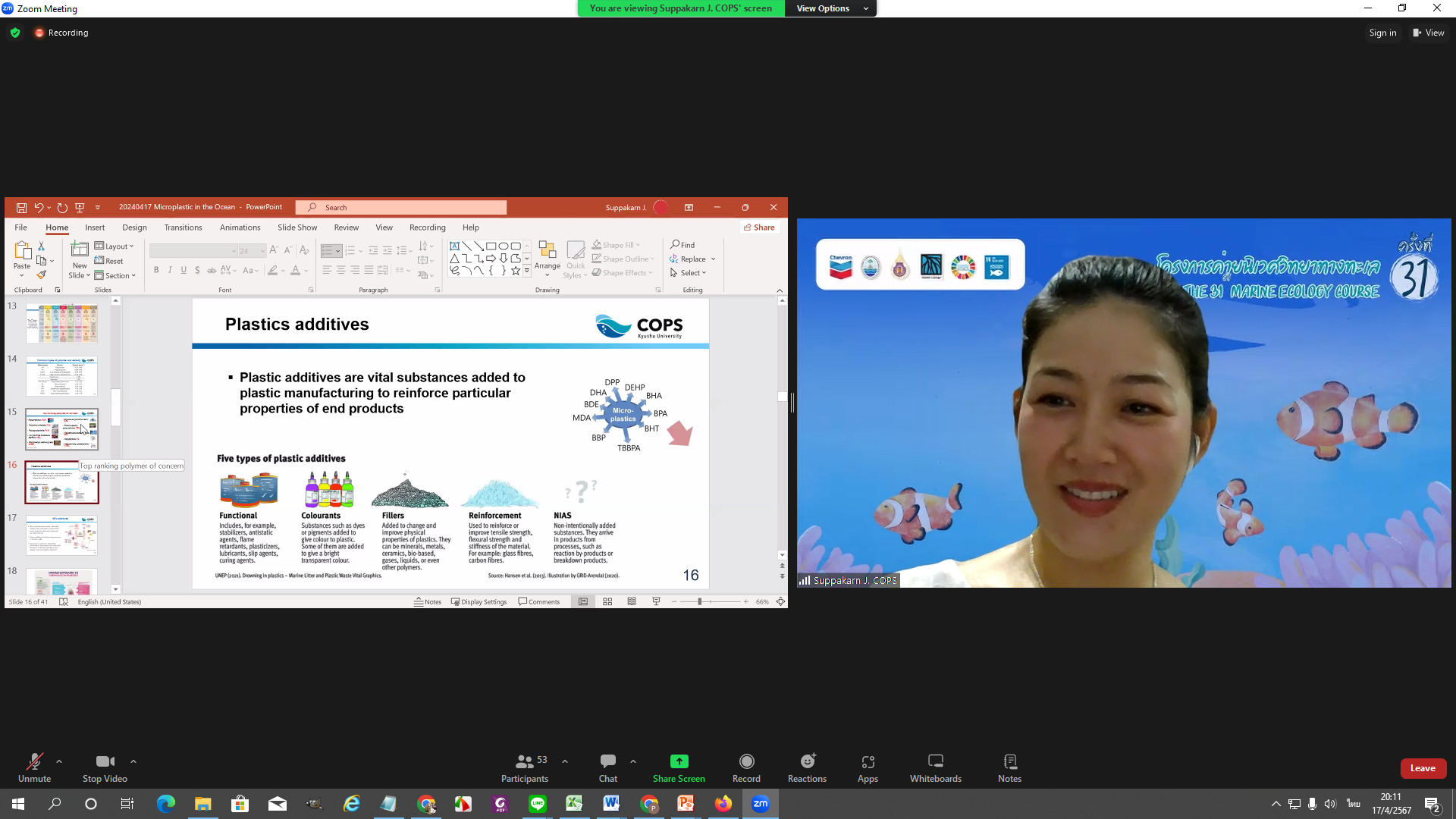Open the Reactions panel
This screenshot has width=1456, height=819.
tap(807, 767)
